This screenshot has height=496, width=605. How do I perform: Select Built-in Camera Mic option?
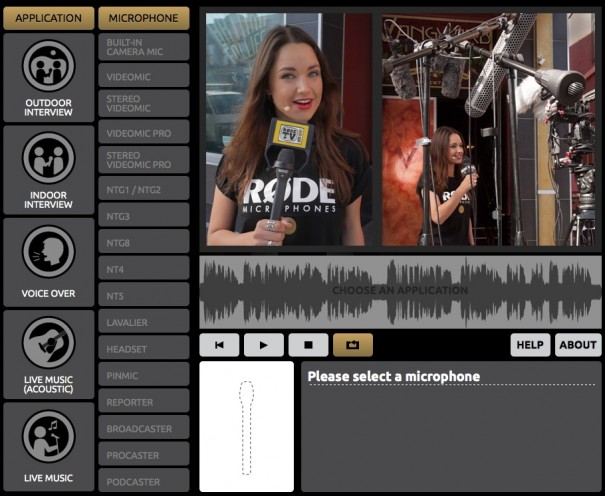coord(144,48)
